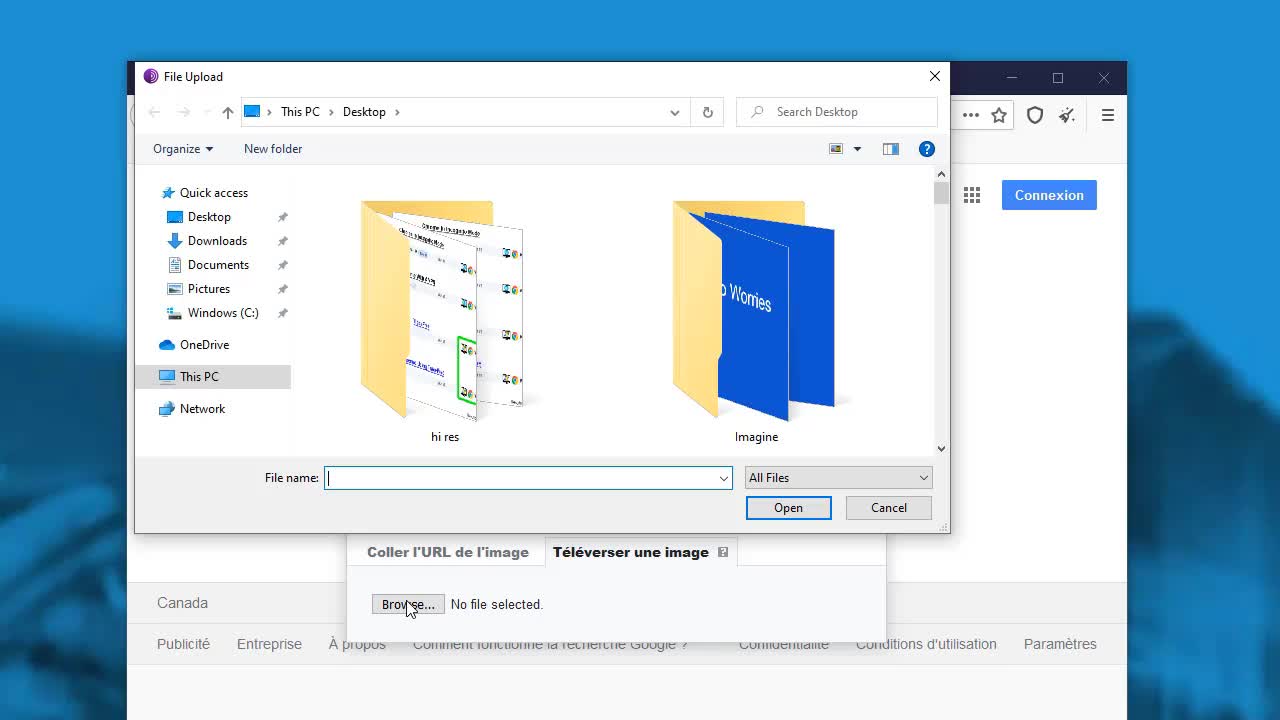Click the pin icon next to Documents
Screen dimensions: 1280x720
pyautogui.click(x=282, y=265)
